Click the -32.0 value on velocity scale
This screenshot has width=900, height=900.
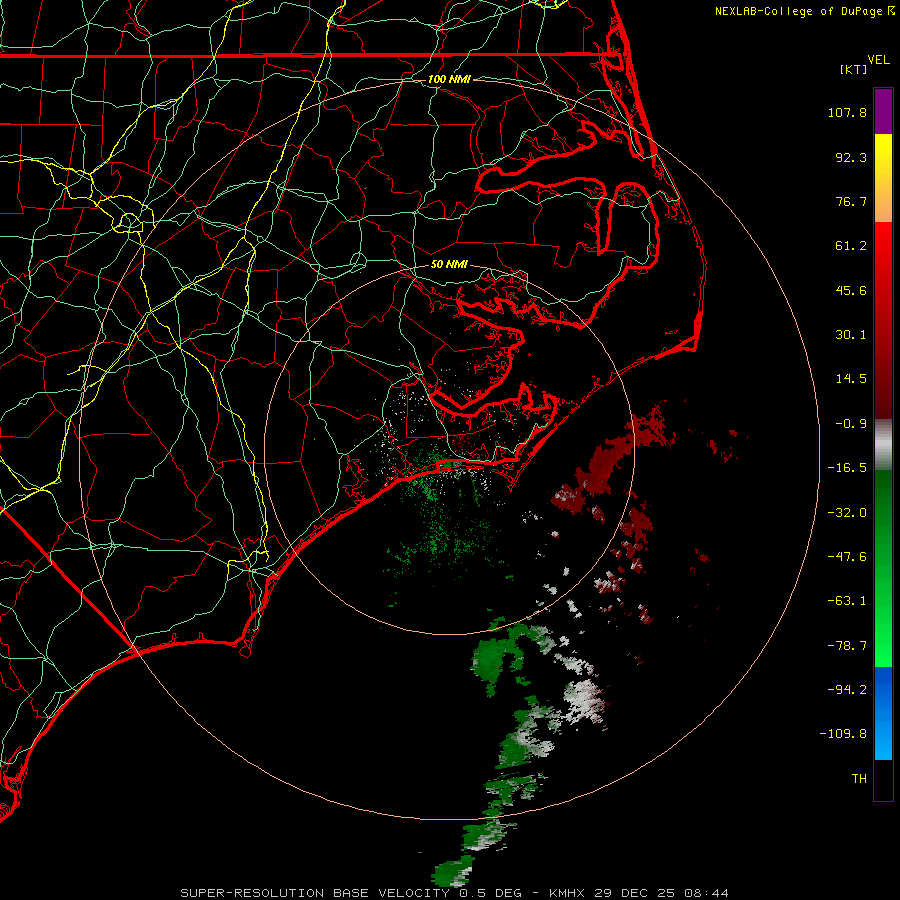[847, 513]
